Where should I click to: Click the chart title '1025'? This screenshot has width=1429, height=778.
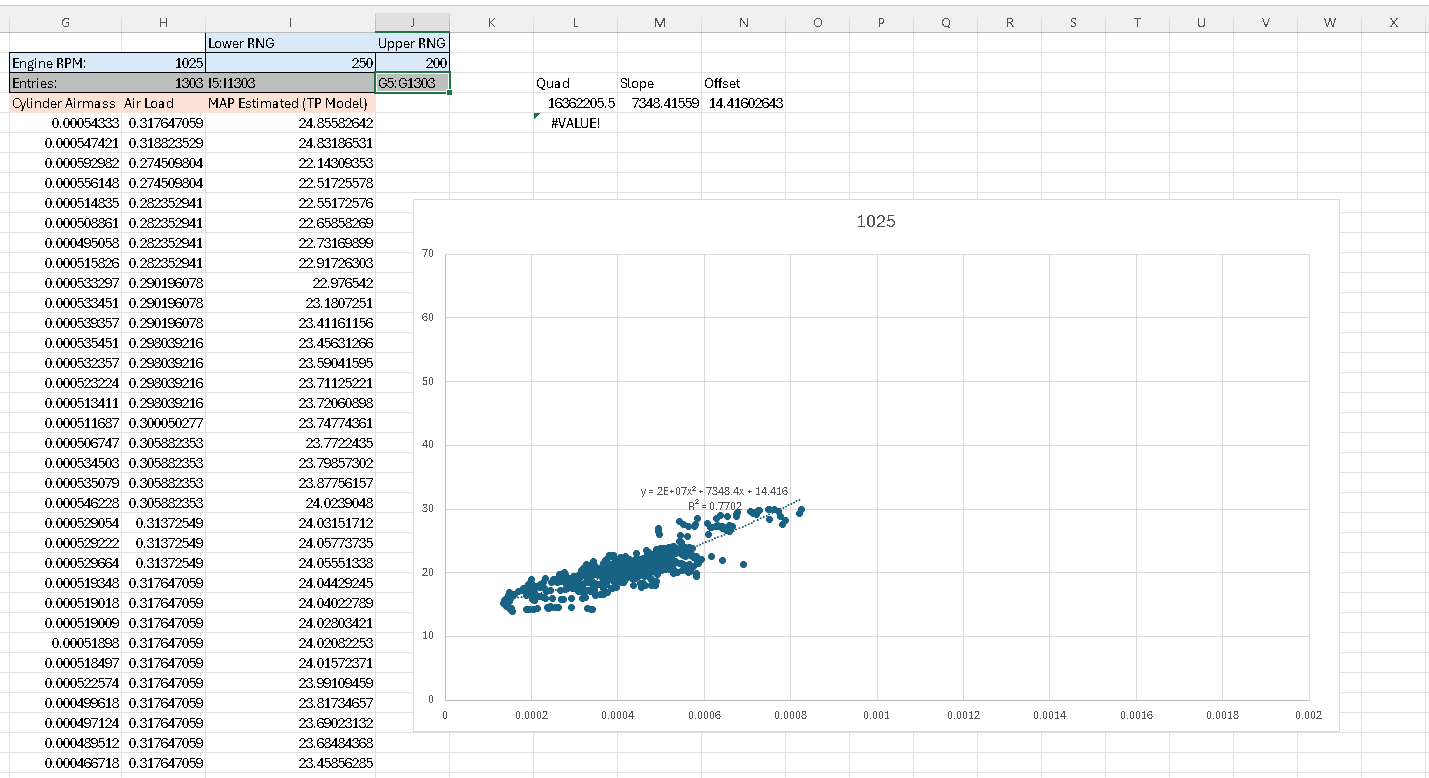(x=876, y=221)
